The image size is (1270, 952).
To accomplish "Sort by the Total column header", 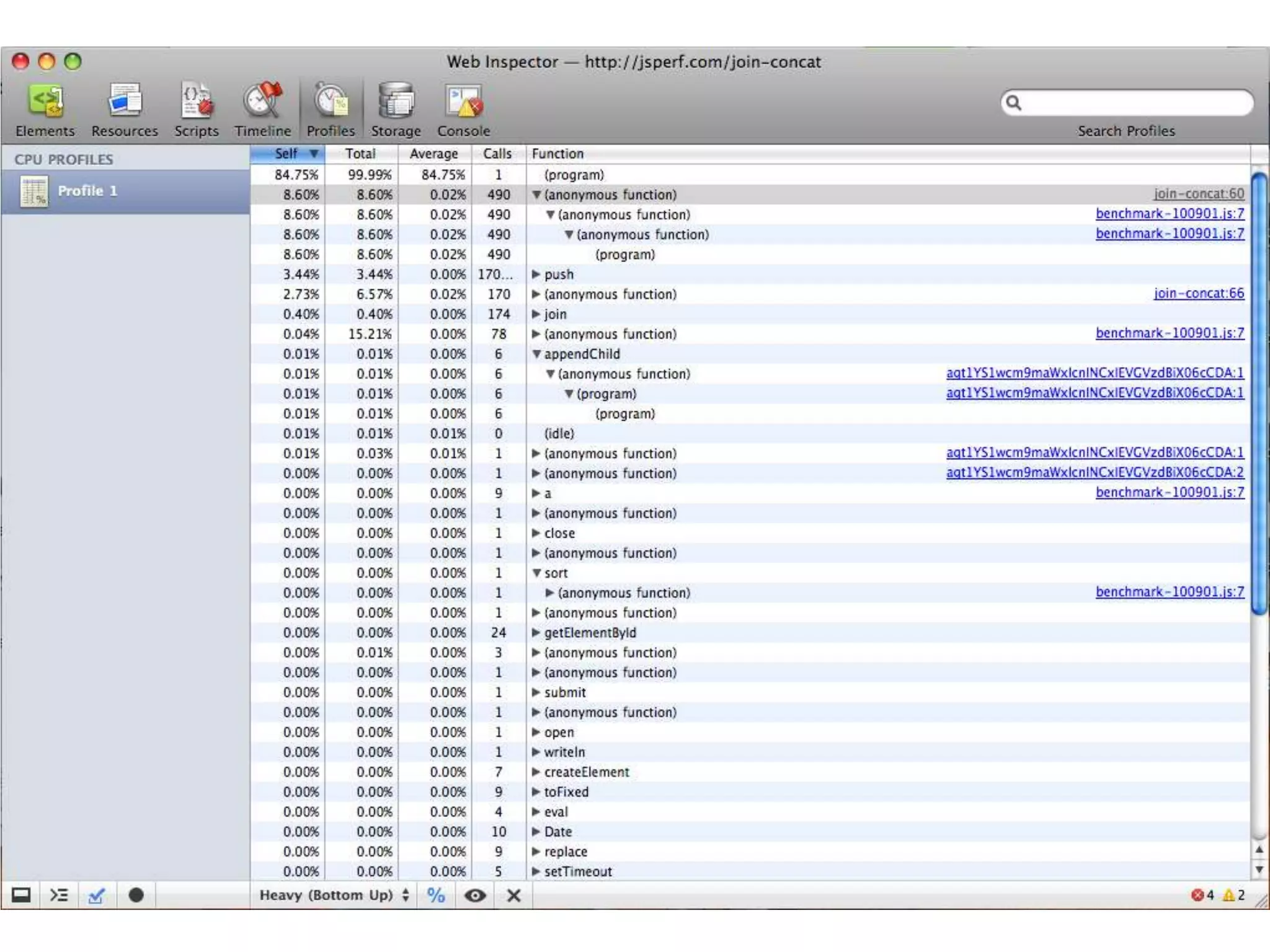I will [x=360, y=154].
